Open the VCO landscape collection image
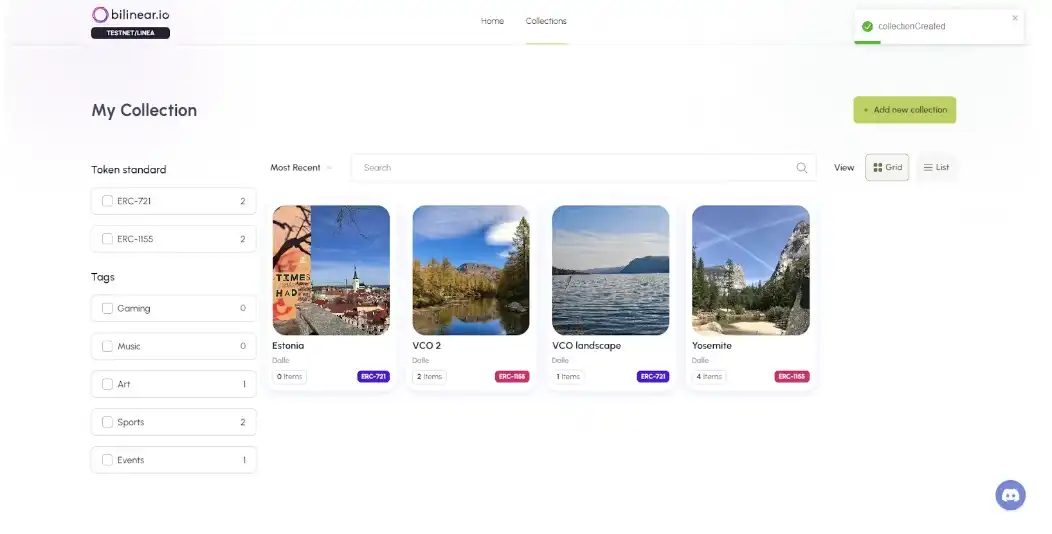The width and height of the screenshot is (1052, 534). [610, 270]
